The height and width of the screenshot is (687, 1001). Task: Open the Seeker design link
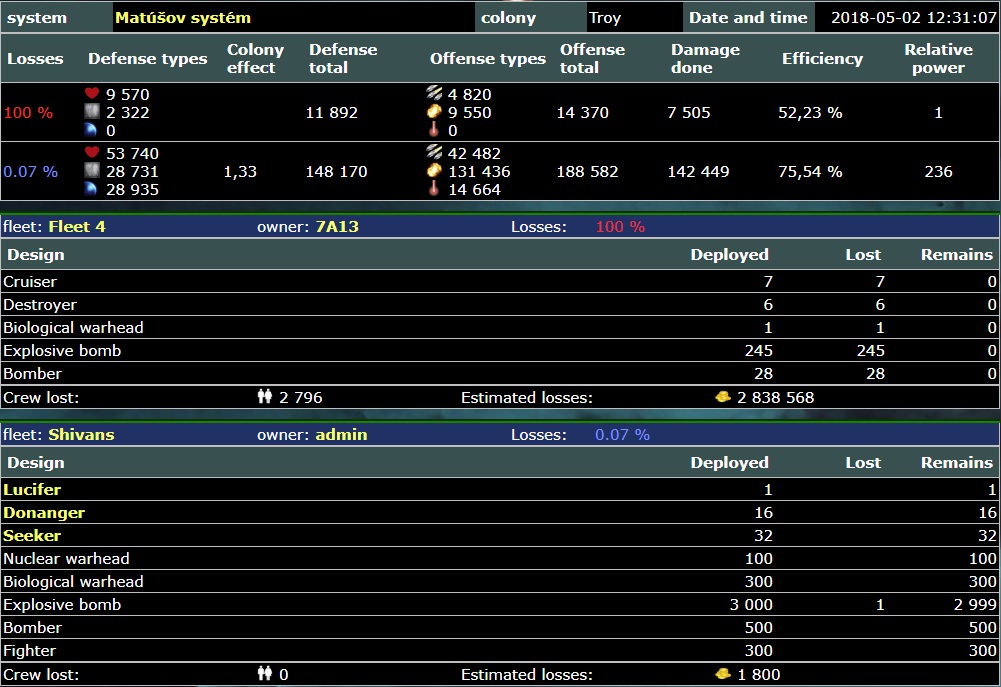coord(32,536)
